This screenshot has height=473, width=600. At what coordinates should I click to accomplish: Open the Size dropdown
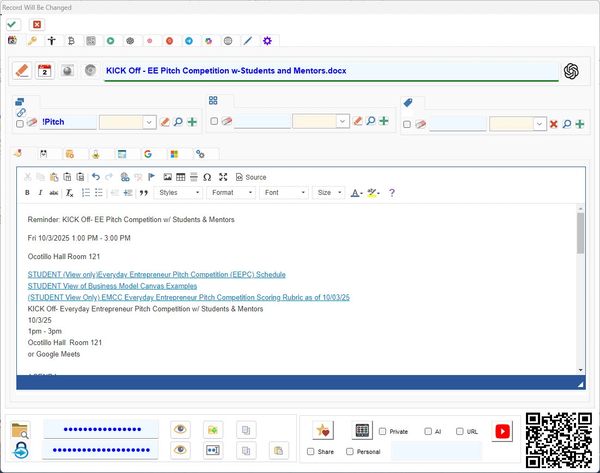327,192
